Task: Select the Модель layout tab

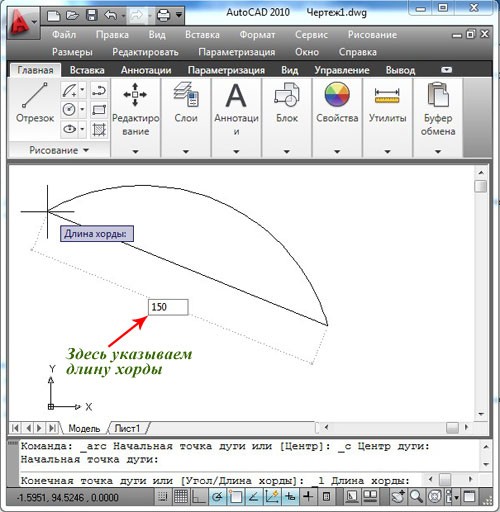Action: tap(84, 428)
